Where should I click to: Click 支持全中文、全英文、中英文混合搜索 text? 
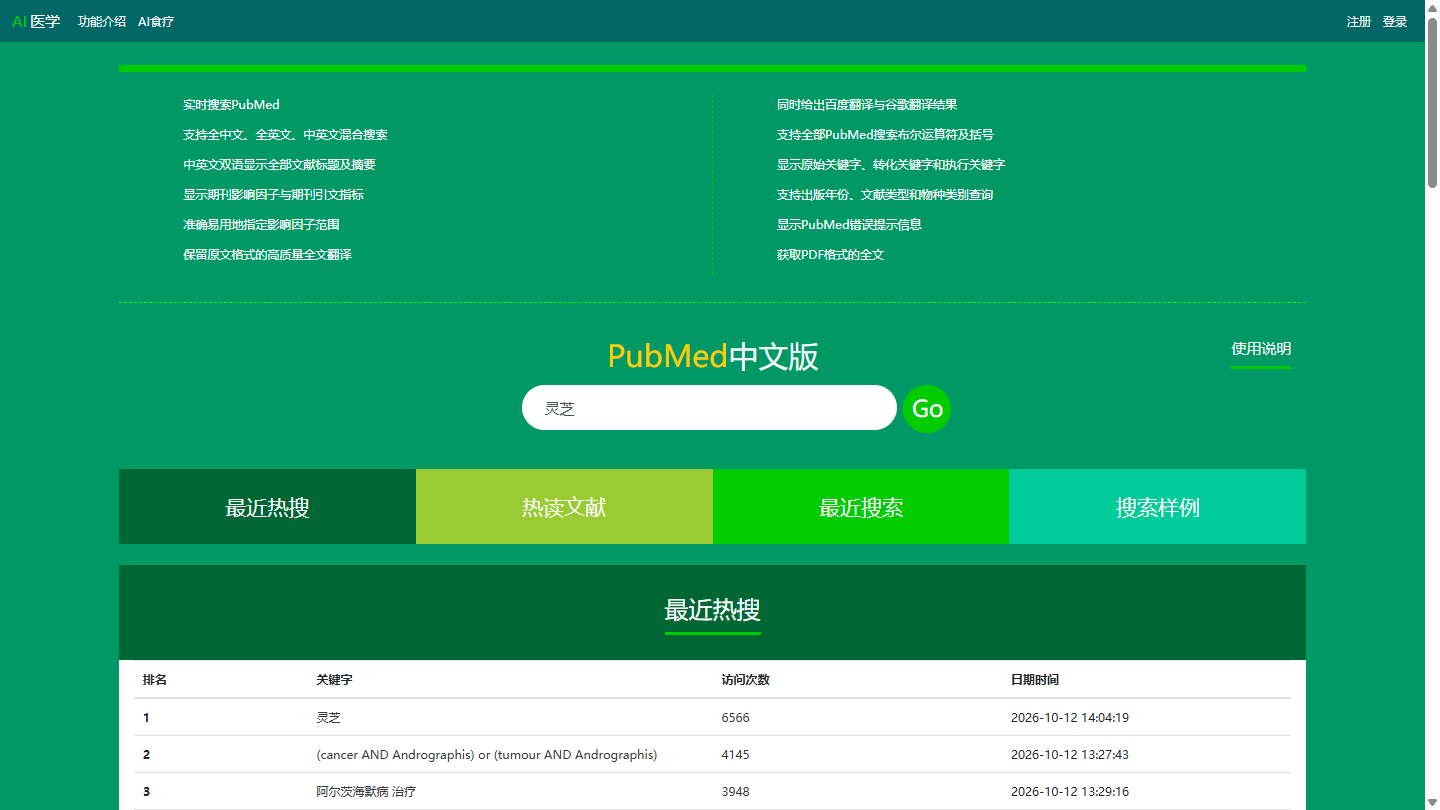point(285,135)
